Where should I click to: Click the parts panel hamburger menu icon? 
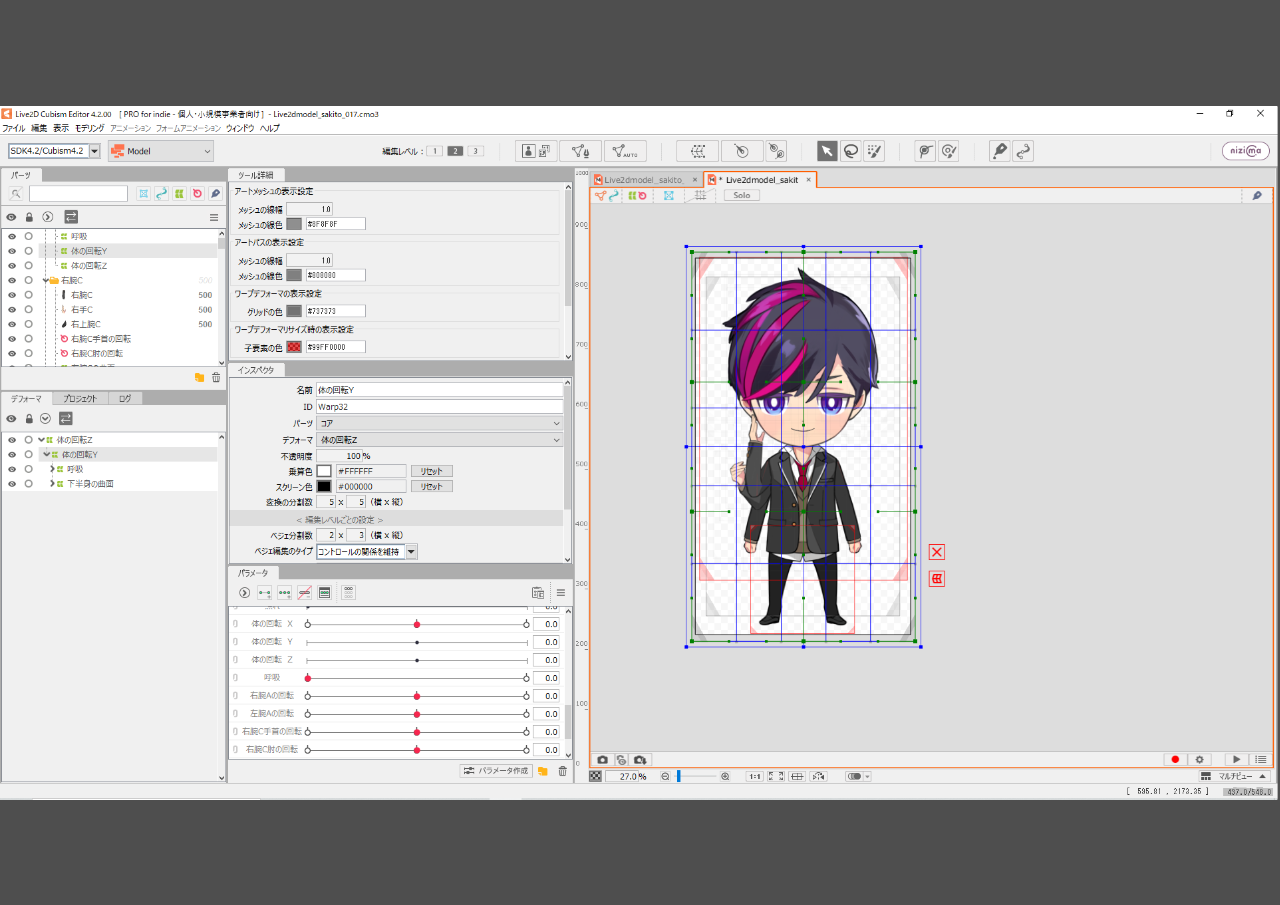(x=213, y=217)
